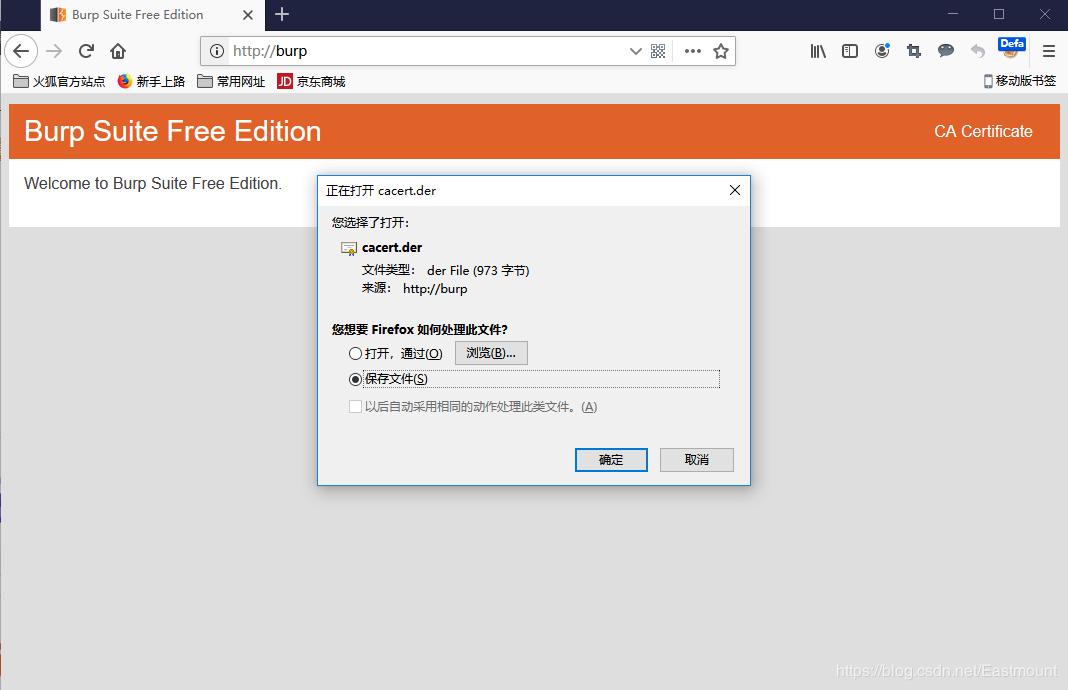Viewport: 1068px width, 690px height.
Task: Open a new browser tab
Action: click(282, 14)
